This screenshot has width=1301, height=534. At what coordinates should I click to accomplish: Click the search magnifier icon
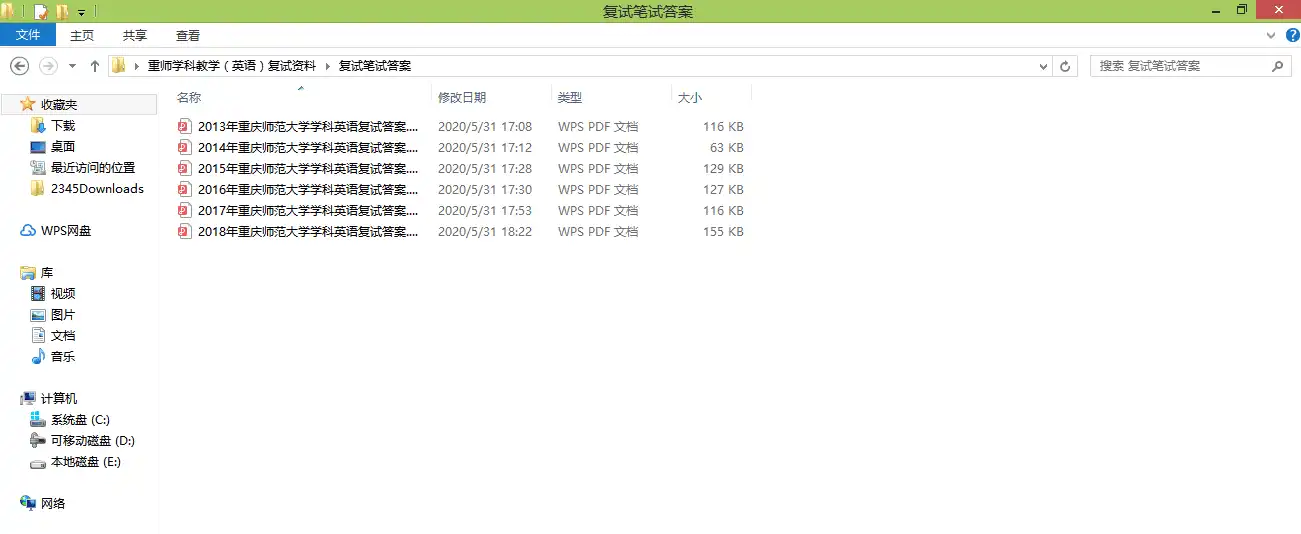[x=1277, y=66]
